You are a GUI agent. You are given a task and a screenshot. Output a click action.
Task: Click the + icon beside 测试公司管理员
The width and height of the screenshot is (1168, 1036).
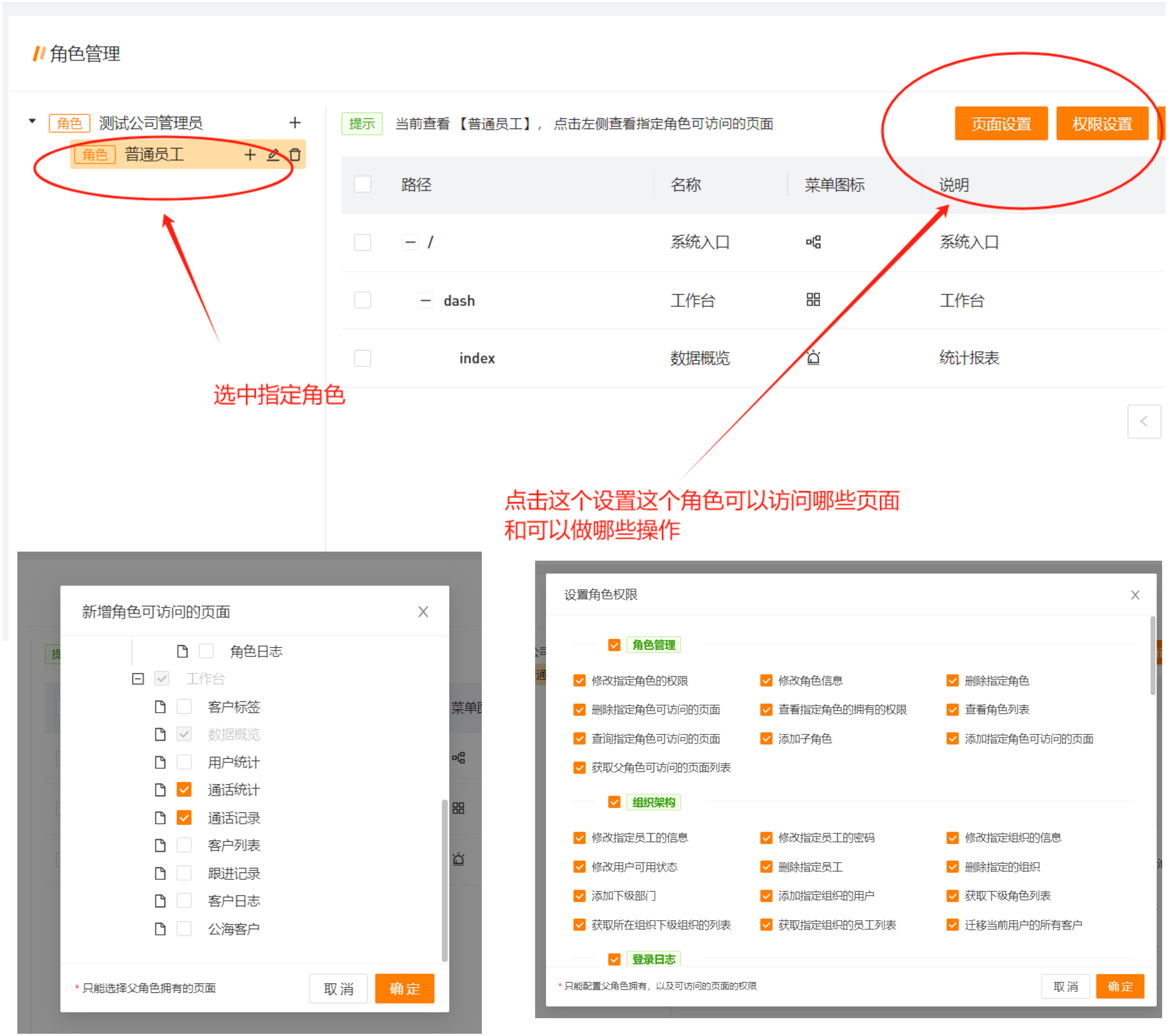point(295,122)
